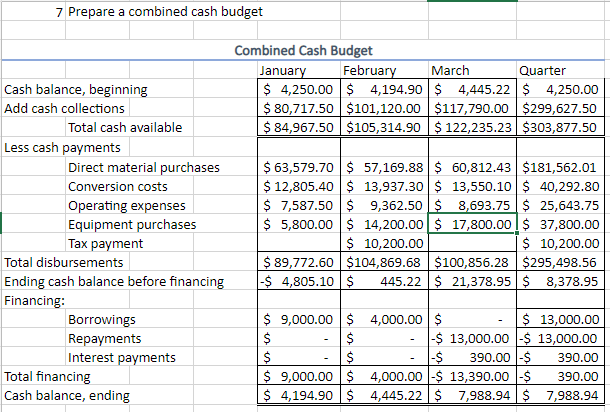
Task: Click the 'Total financing' label
Action: pyautogui.click(x=47, y=377)
